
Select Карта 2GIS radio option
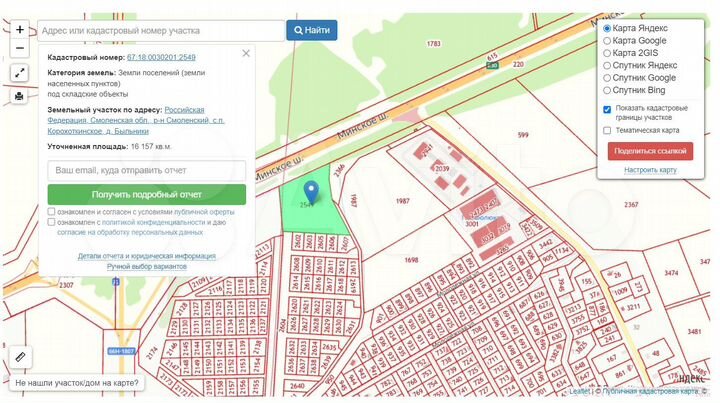coord(606,53)
